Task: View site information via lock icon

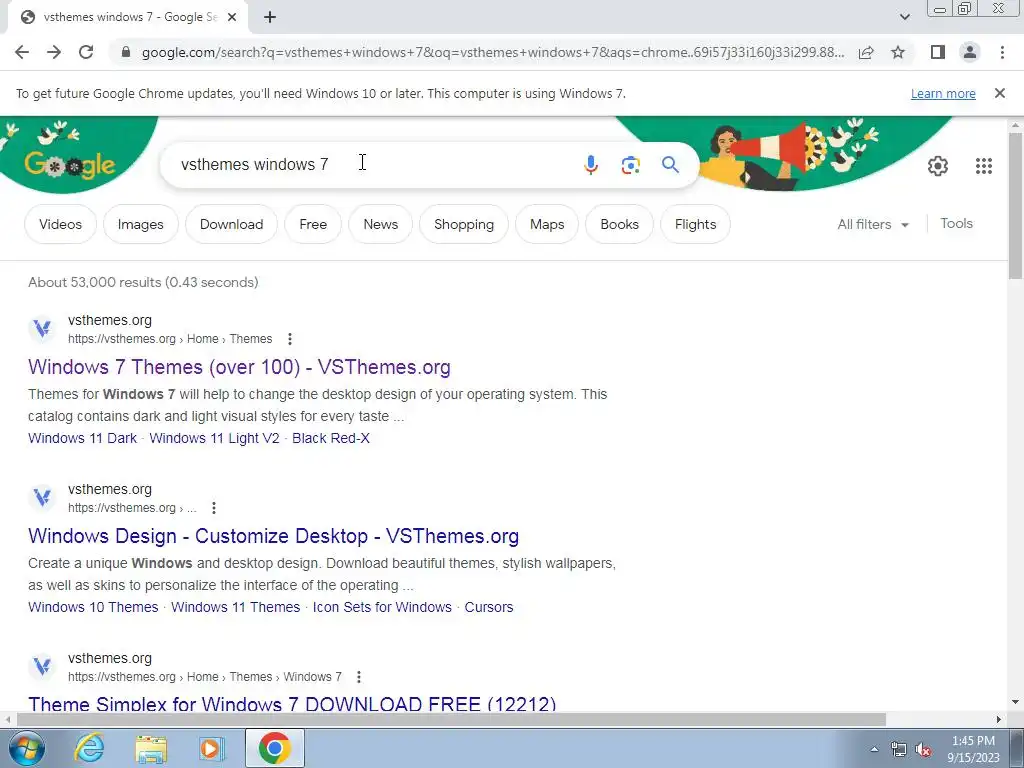Action: pos(126,52)
